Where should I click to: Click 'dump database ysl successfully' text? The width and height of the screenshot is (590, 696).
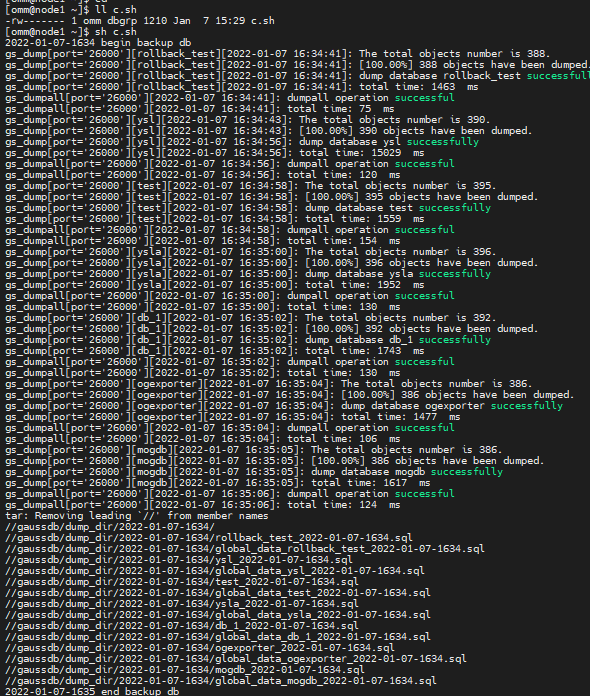tap(389, 142)
